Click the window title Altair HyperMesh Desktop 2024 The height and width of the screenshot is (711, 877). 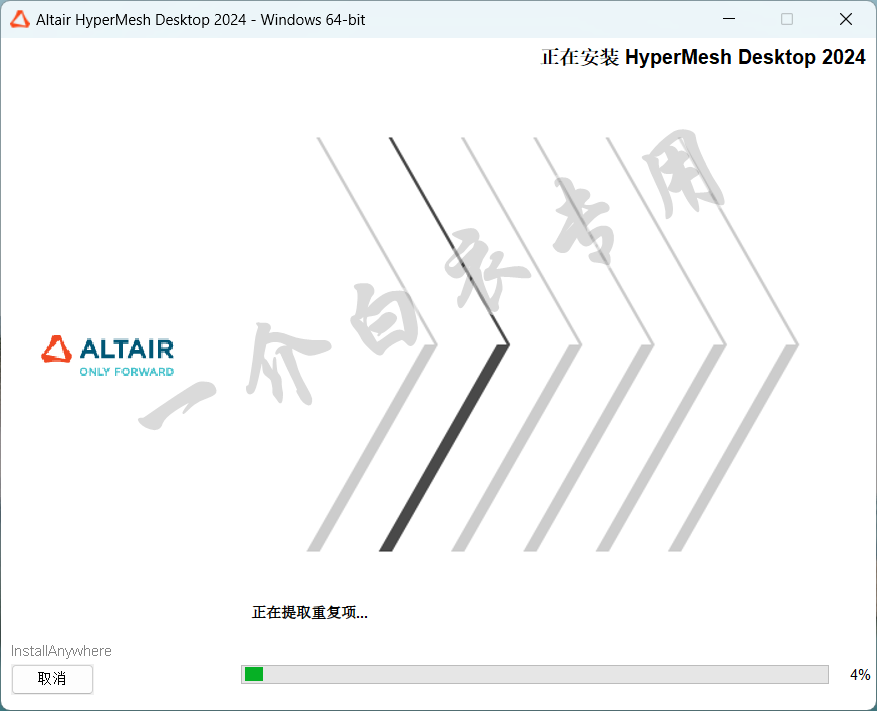point(201,20)
